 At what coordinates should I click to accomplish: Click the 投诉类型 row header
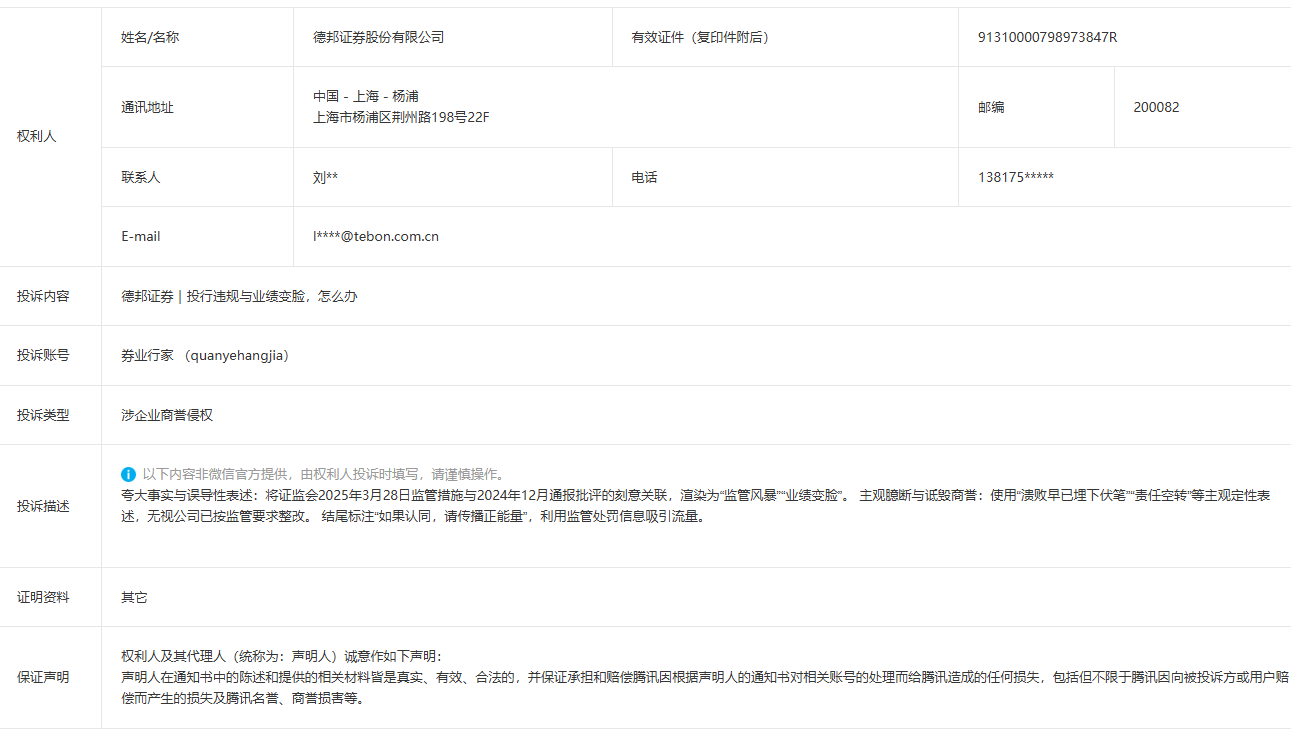tap(43, 415)
